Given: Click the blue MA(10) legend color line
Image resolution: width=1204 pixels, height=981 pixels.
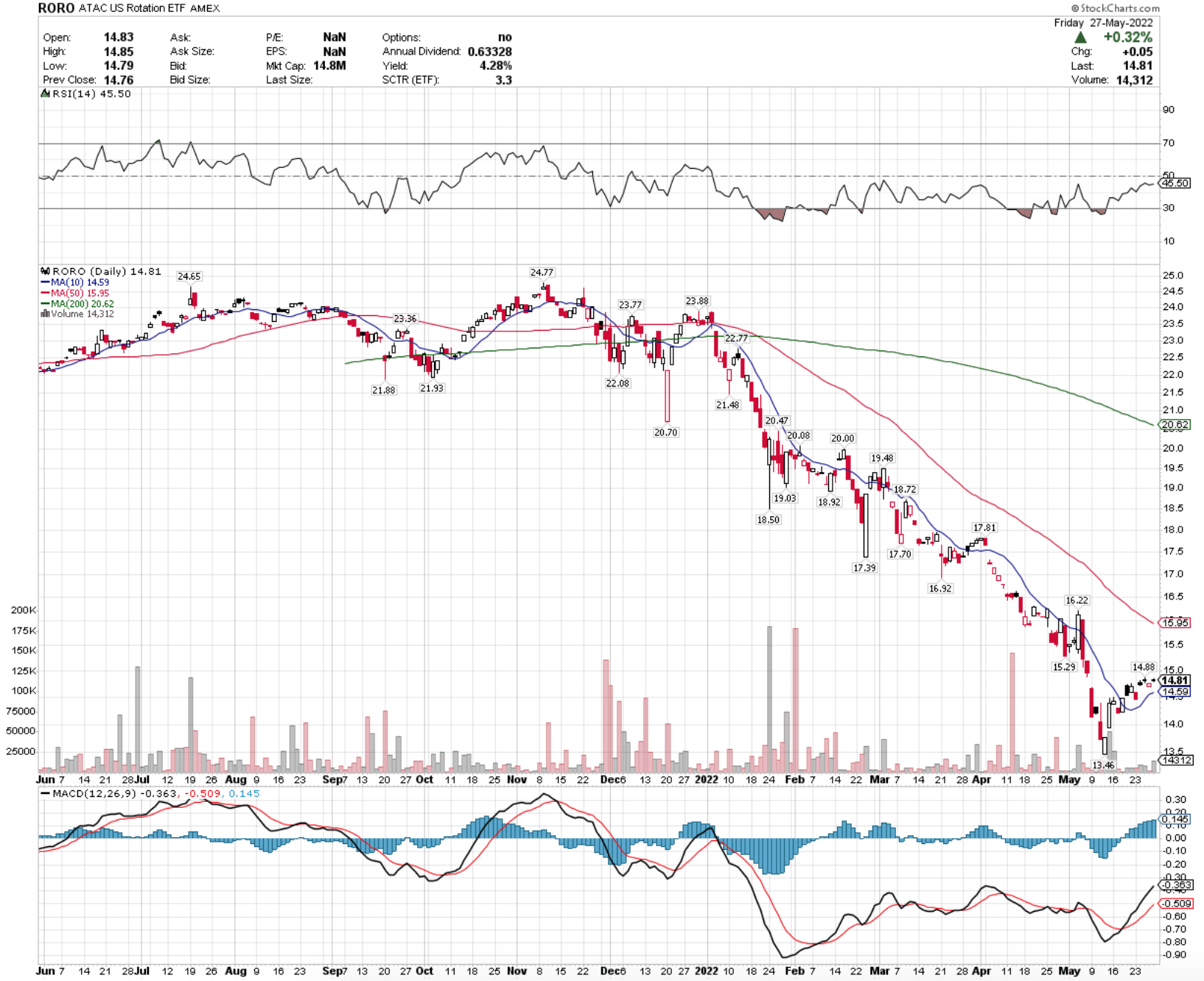Looking at the screenshot, I should point(45,283).
